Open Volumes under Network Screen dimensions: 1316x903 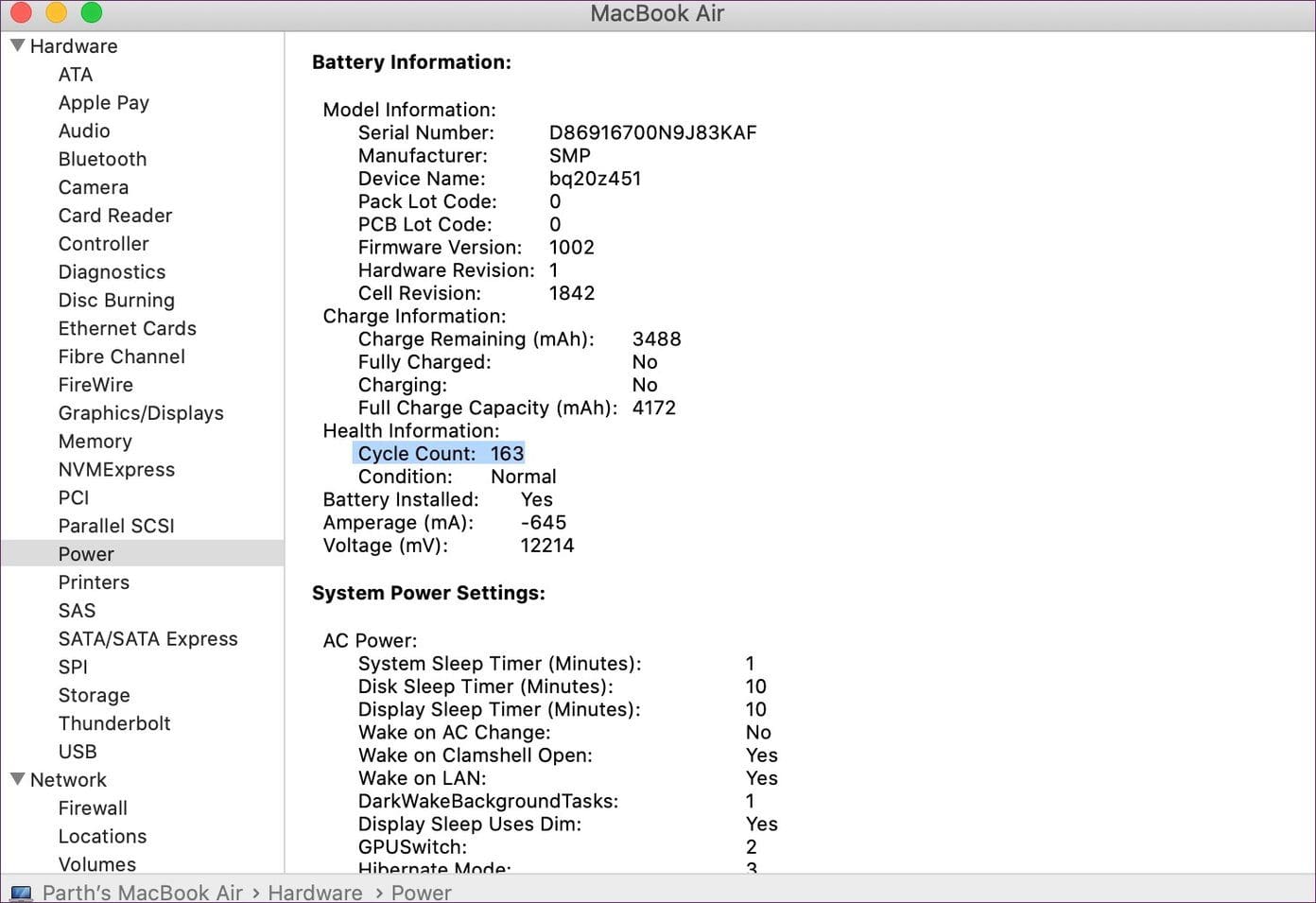point(97,864)
